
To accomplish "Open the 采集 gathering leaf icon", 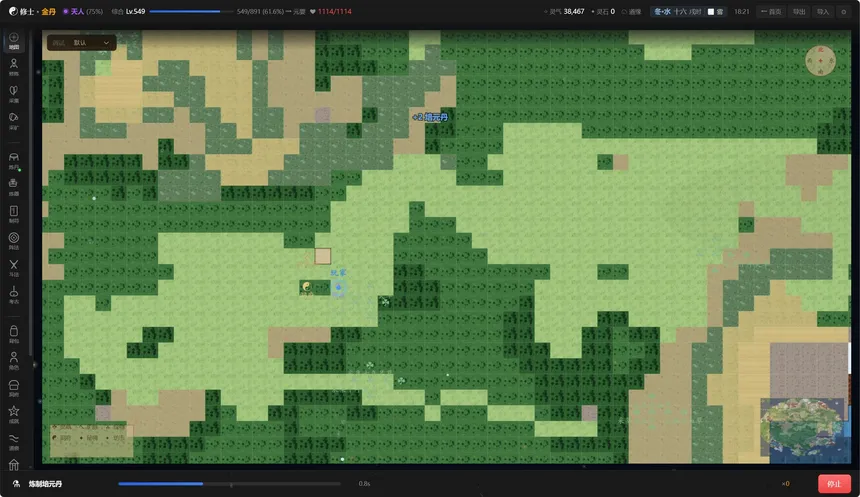I will [x=14, y=94].
